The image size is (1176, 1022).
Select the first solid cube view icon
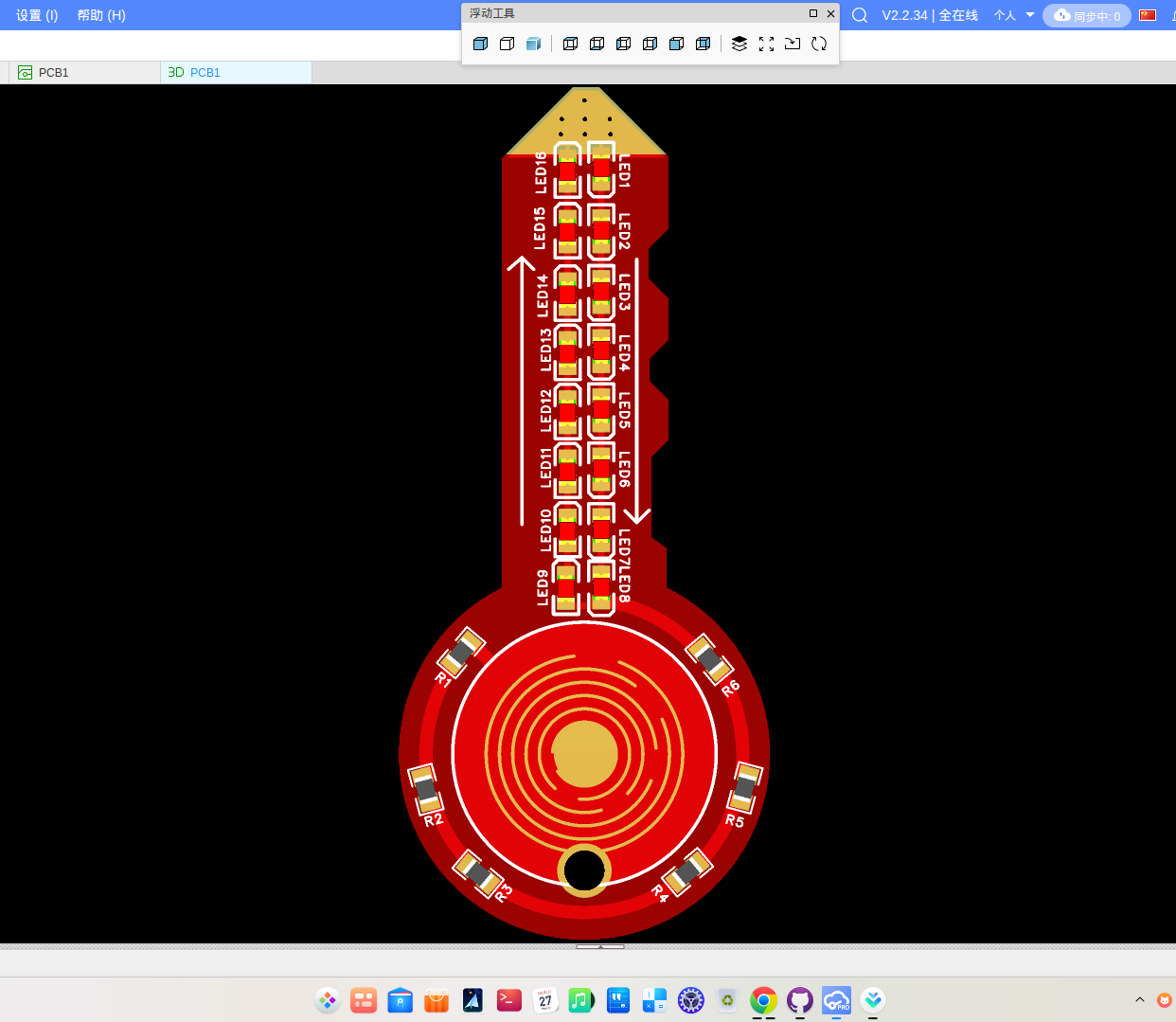click(x=480, y=44)
